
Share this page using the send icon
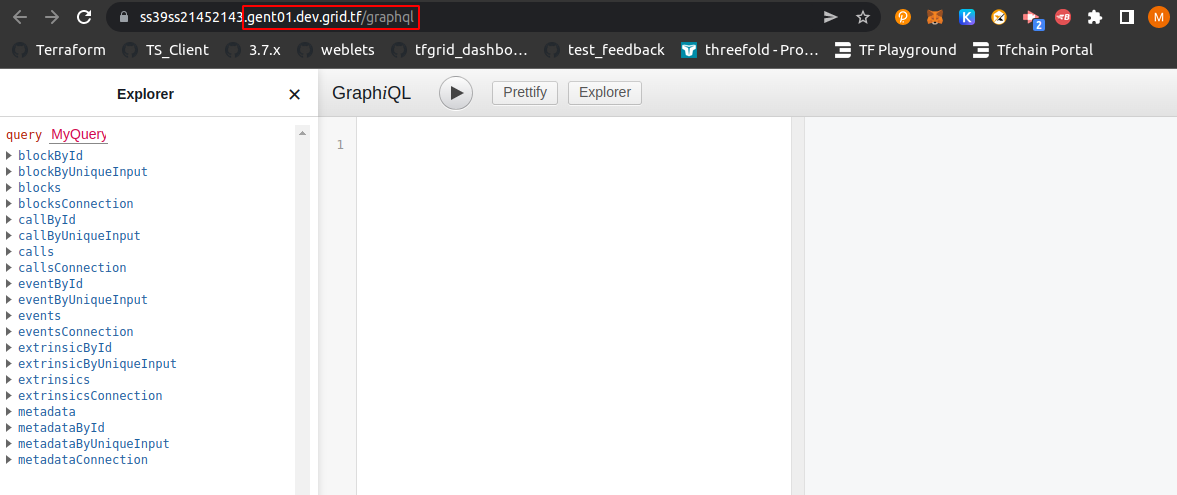830,17
